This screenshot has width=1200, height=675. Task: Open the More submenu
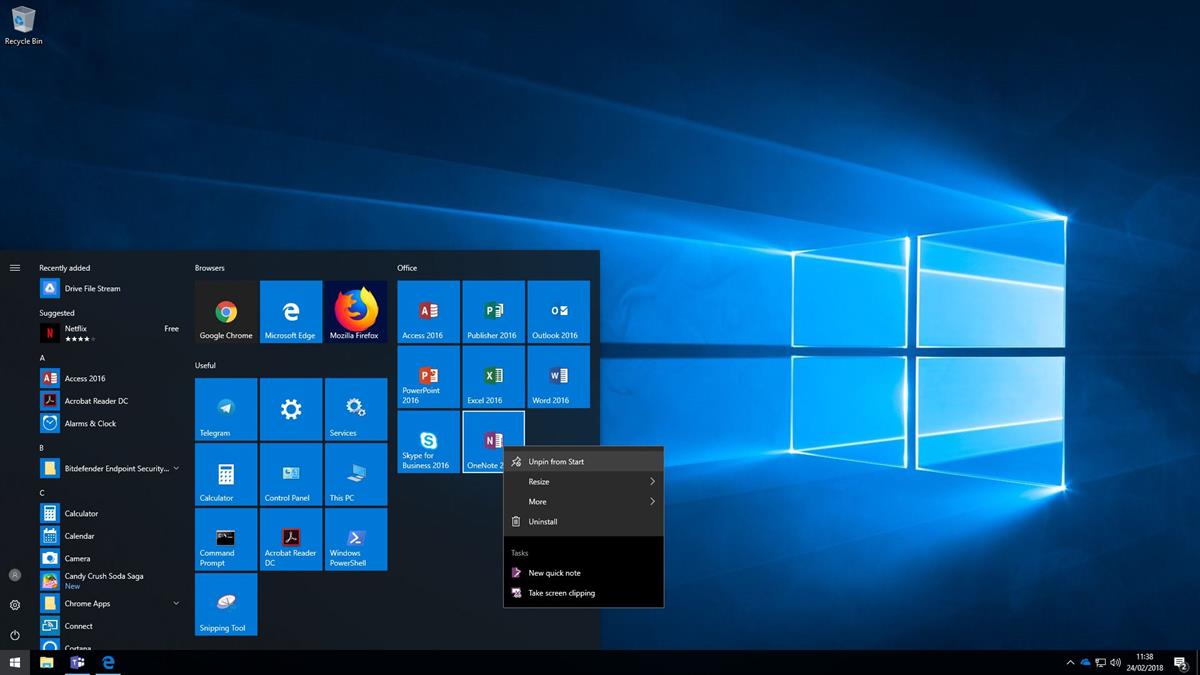(583, 502)
